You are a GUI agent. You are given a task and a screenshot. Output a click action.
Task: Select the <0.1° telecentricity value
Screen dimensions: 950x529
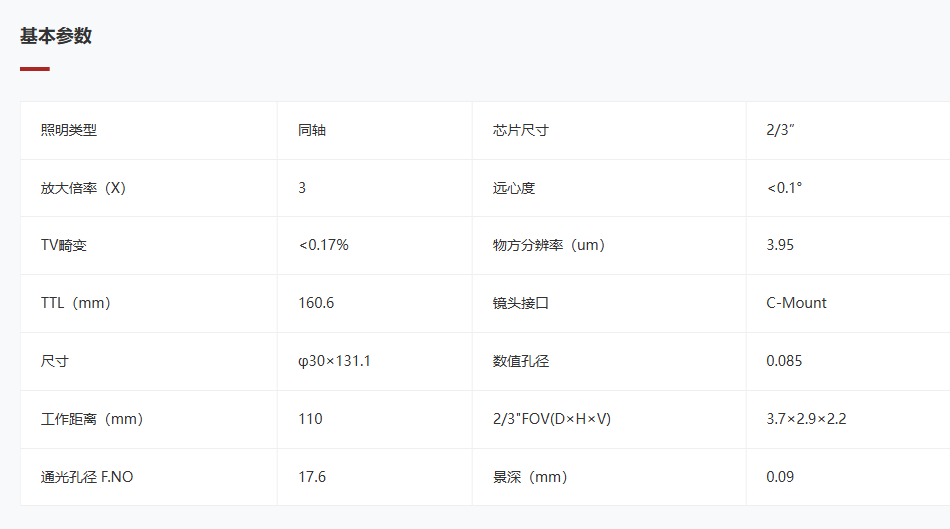[784, 188]
